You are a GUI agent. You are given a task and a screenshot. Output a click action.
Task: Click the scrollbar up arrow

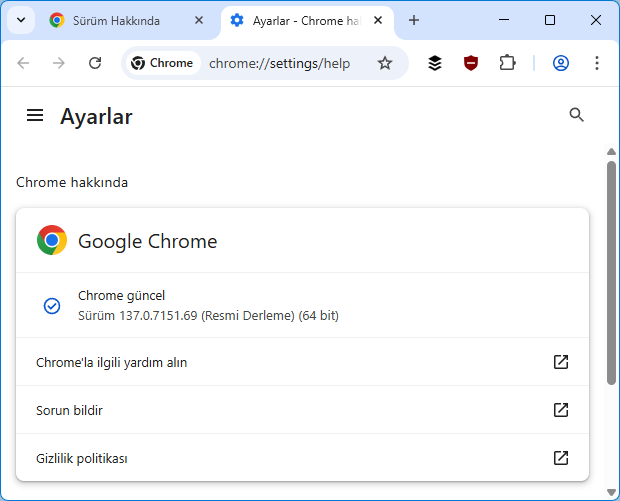(611, 151)
